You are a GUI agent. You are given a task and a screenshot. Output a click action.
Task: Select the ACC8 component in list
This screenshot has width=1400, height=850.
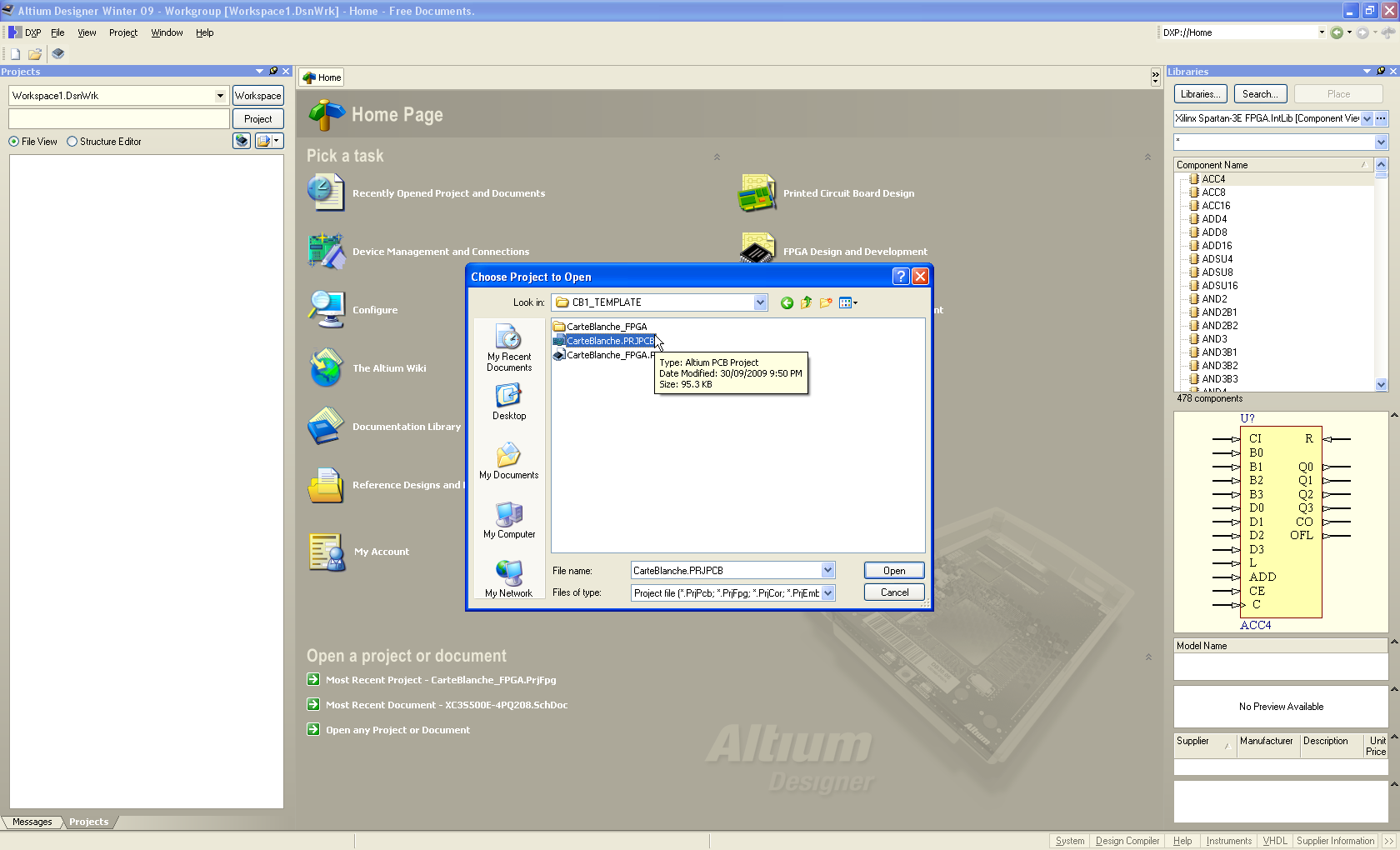click(1212, 192)
